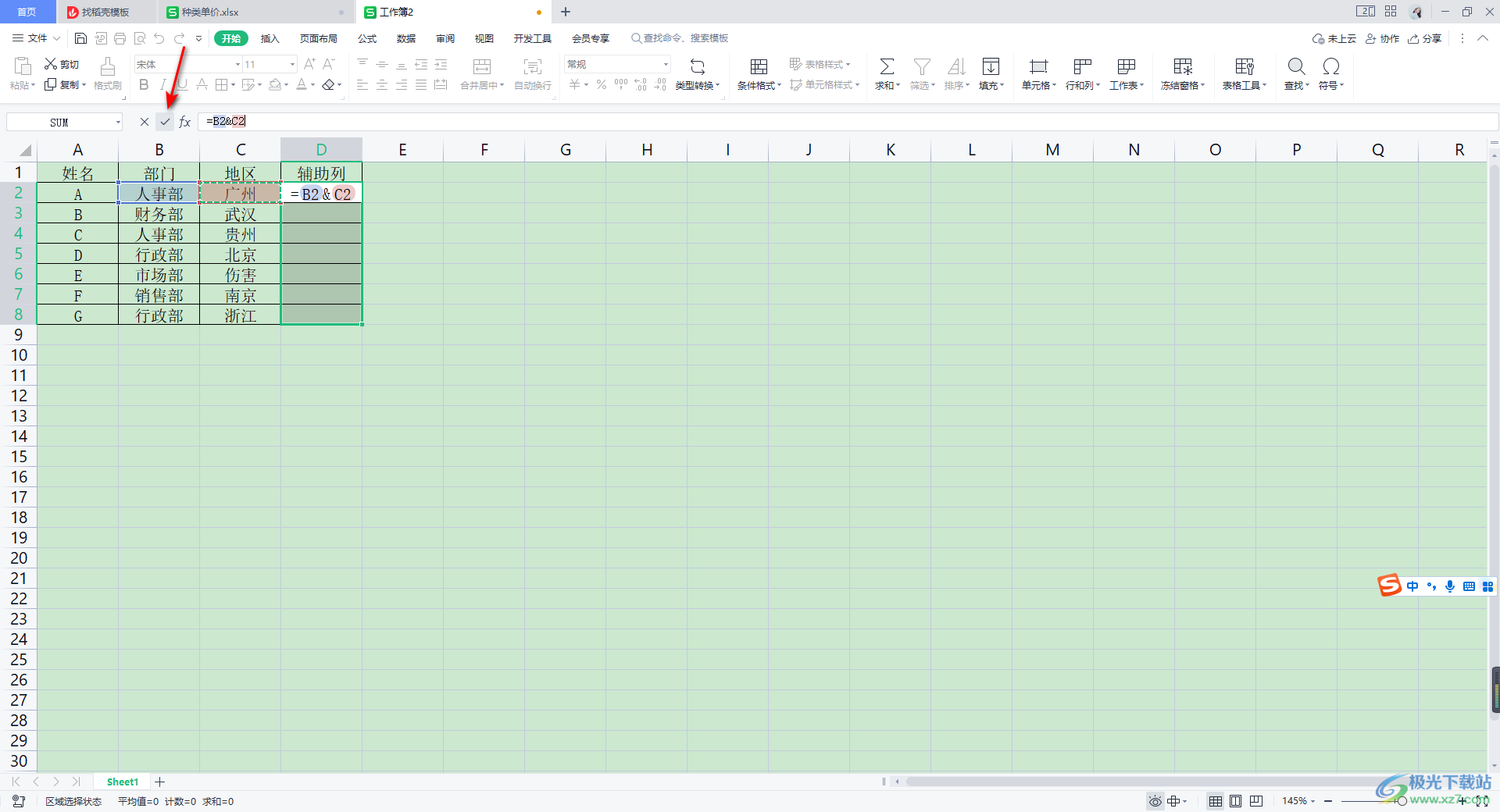
Task: Click the Filter (筛选) icon
Action: (x=922, y=67)
